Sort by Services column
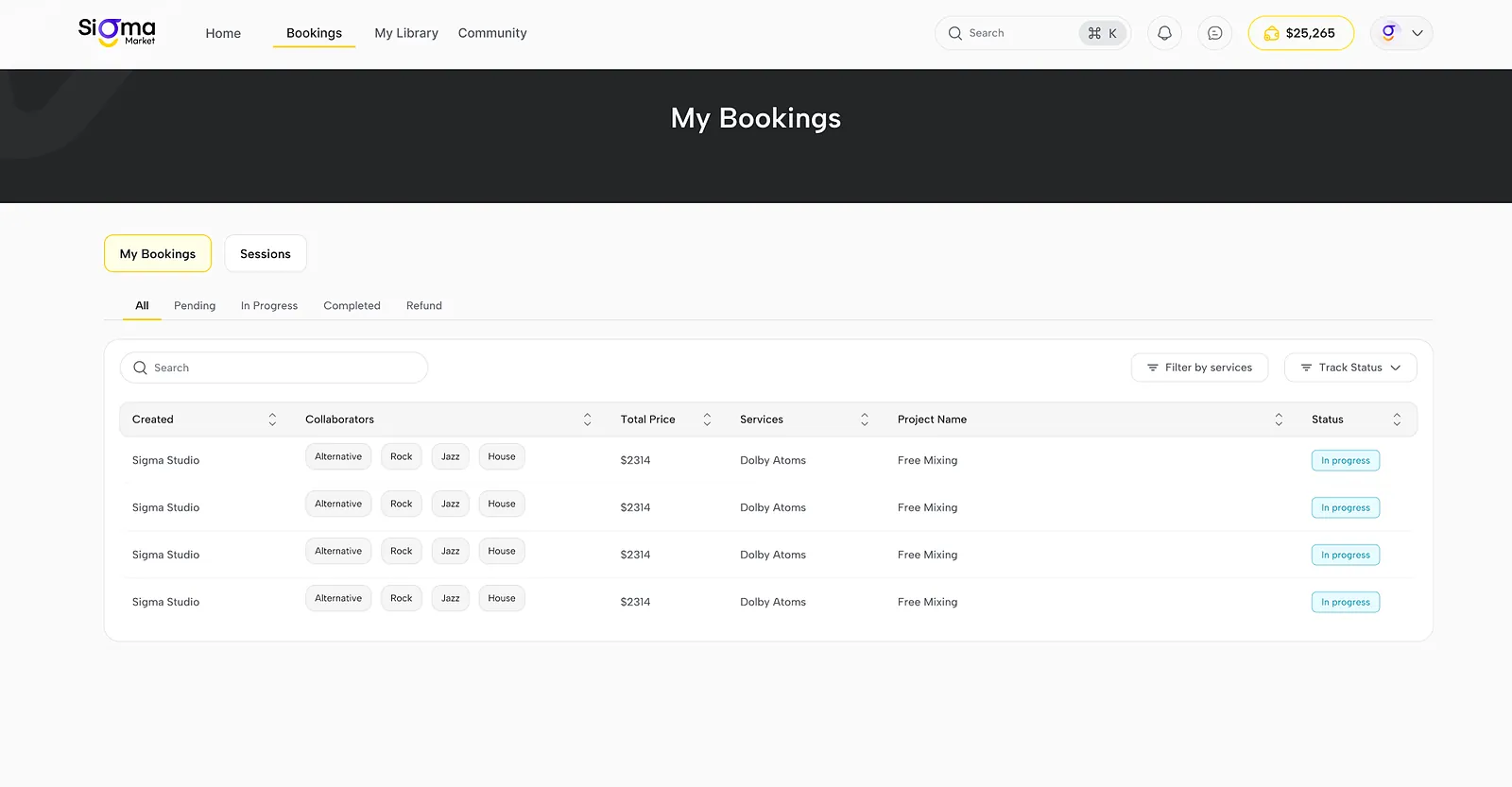This screenshot has width=1512, height=787. pos(864,419)
